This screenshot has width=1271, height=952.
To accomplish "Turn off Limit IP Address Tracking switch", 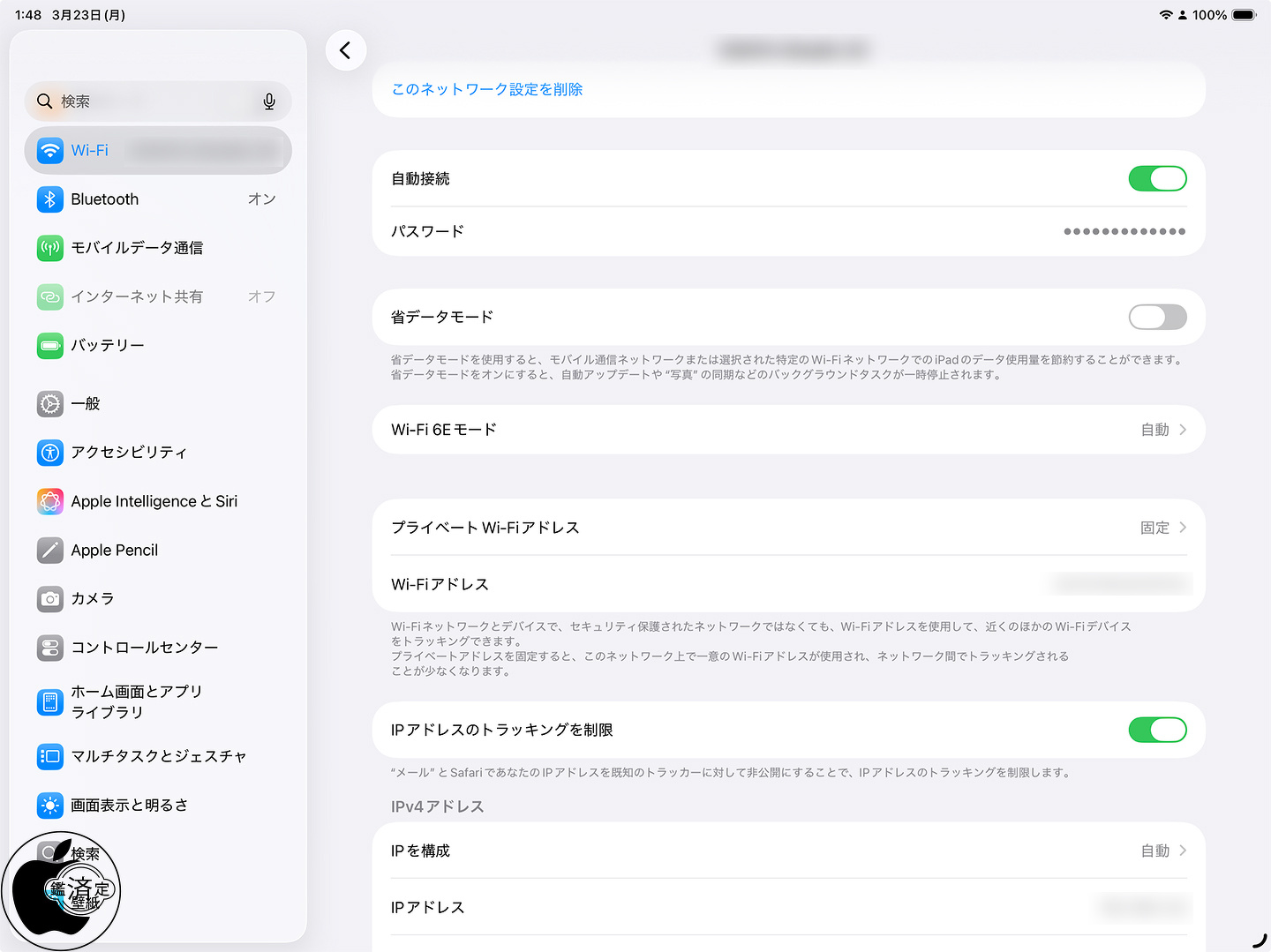I will 1156,730.
